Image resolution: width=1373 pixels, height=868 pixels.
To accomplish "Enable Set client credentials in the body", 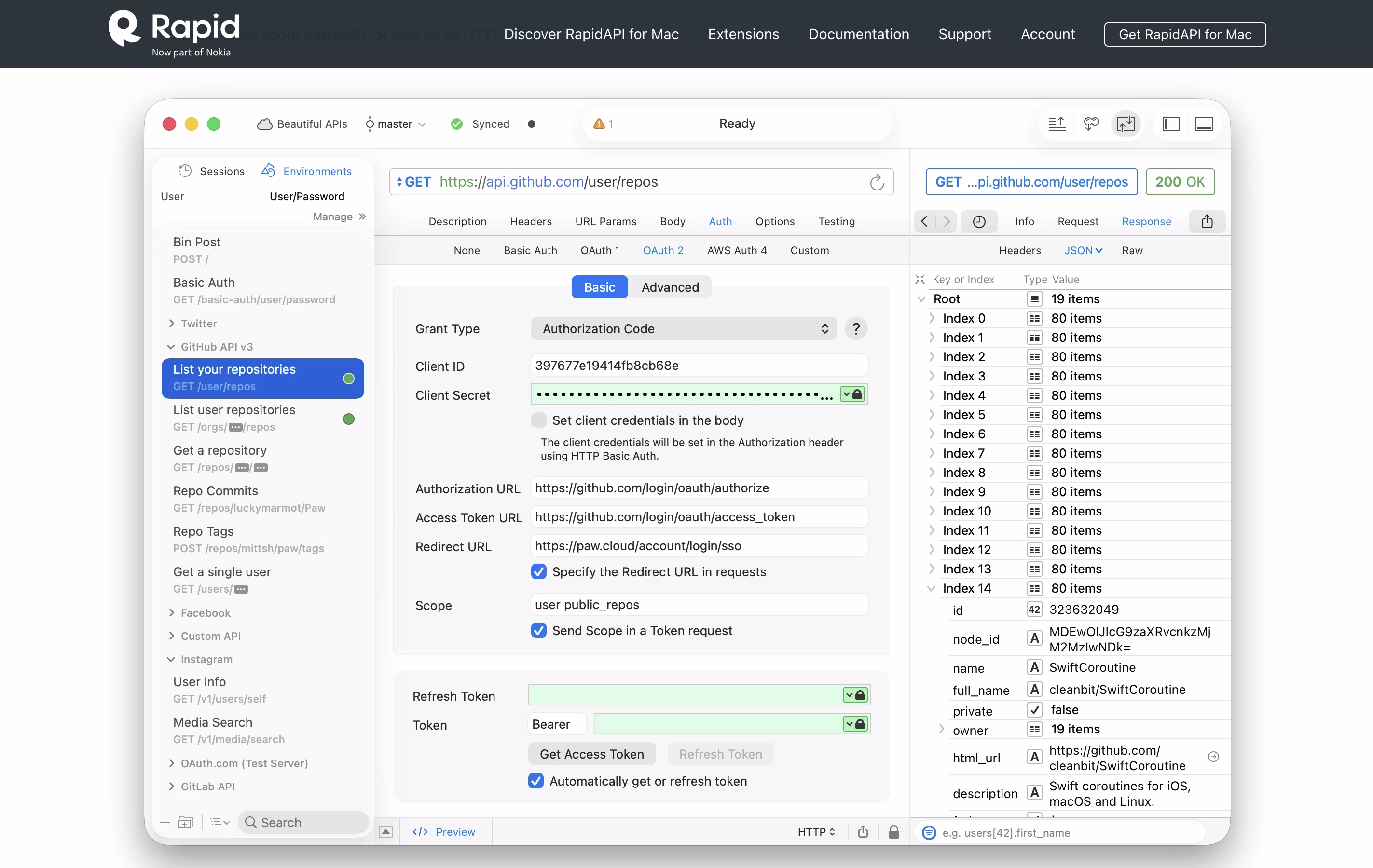I will (x=538, y=420).
